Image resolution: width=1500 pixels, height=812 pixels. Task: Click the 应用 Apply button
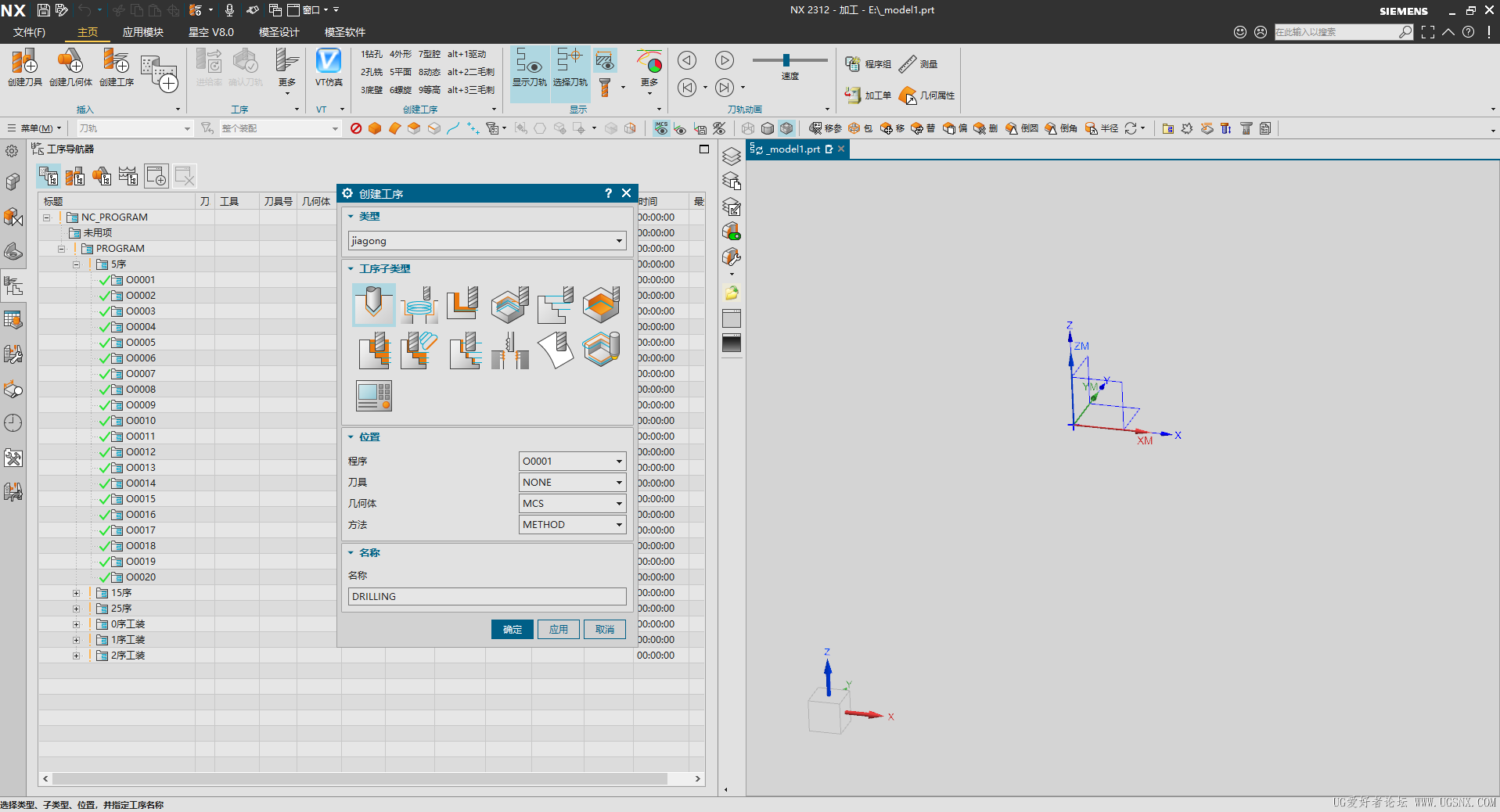(559, 630)
